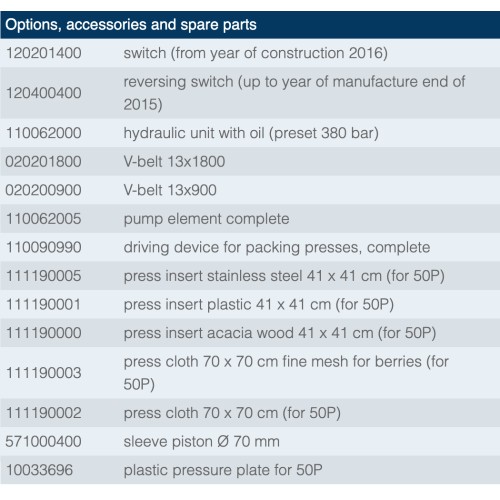Select pump element complete row
This screenshot has width=500, height=500.
pos(250,219)
